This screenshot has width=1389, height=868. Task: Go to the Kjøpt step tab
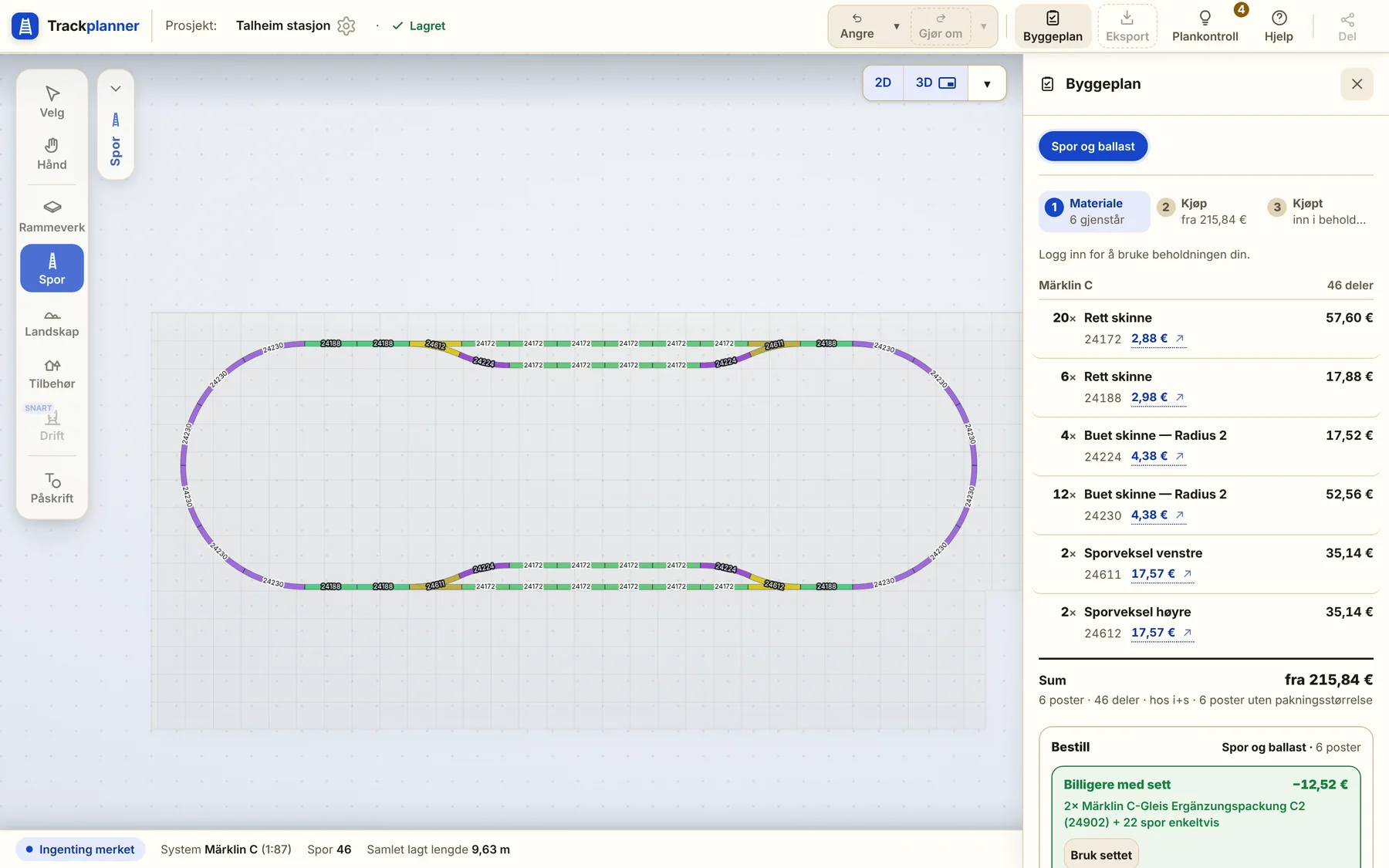coord(1319,211)
